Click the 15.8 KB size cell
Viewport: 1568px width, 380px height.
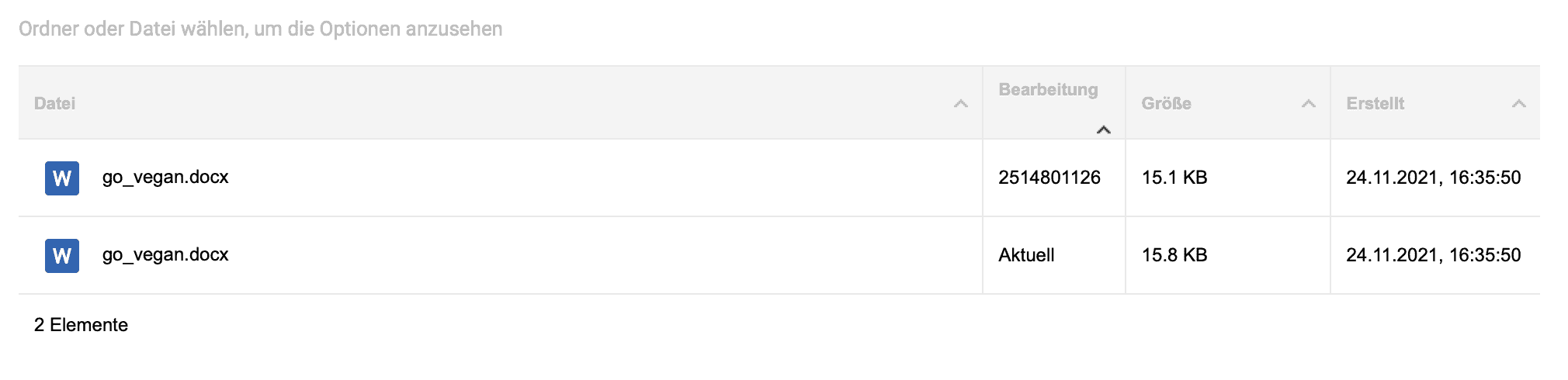click(1174, 255)
